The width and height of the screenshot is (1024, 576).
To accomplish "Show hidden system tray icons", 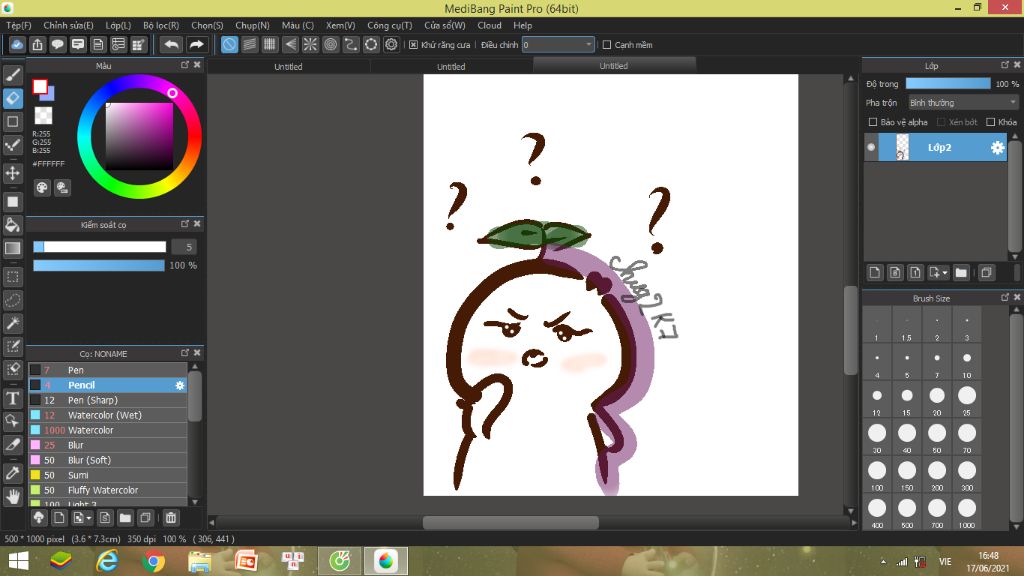I will pos(884,562).
